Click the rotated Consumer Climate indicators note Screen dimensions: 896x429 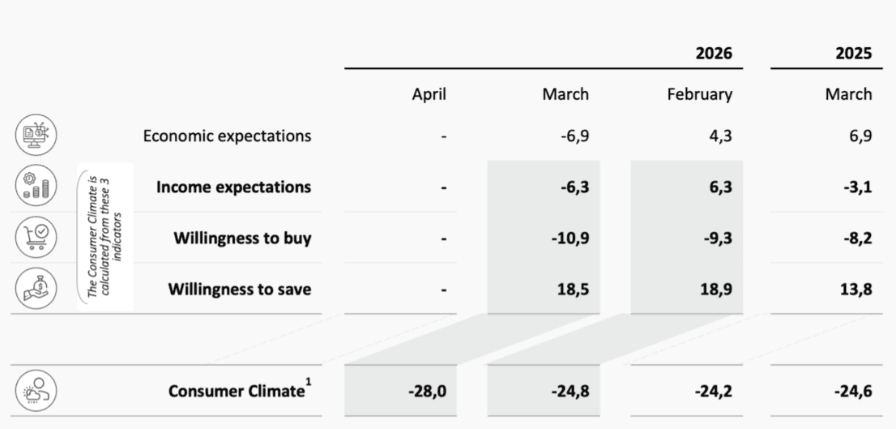104,238
